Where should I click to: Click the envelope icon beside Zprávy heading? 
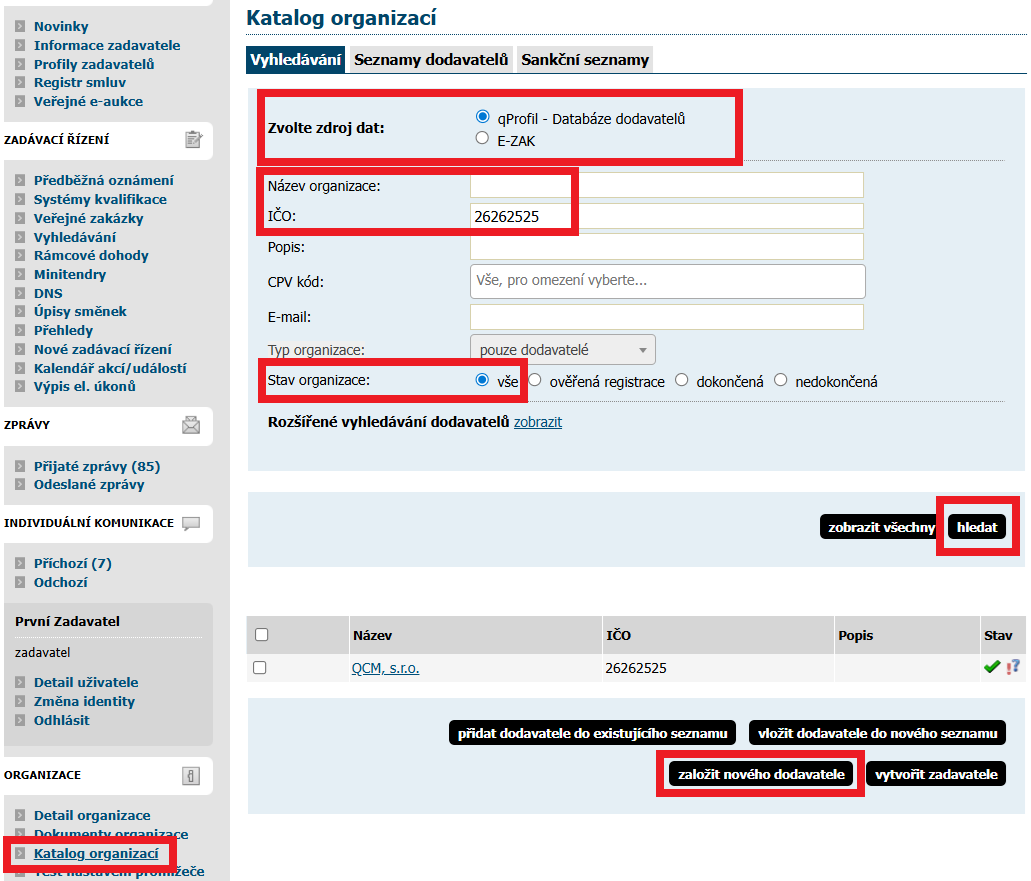[191, 425]
